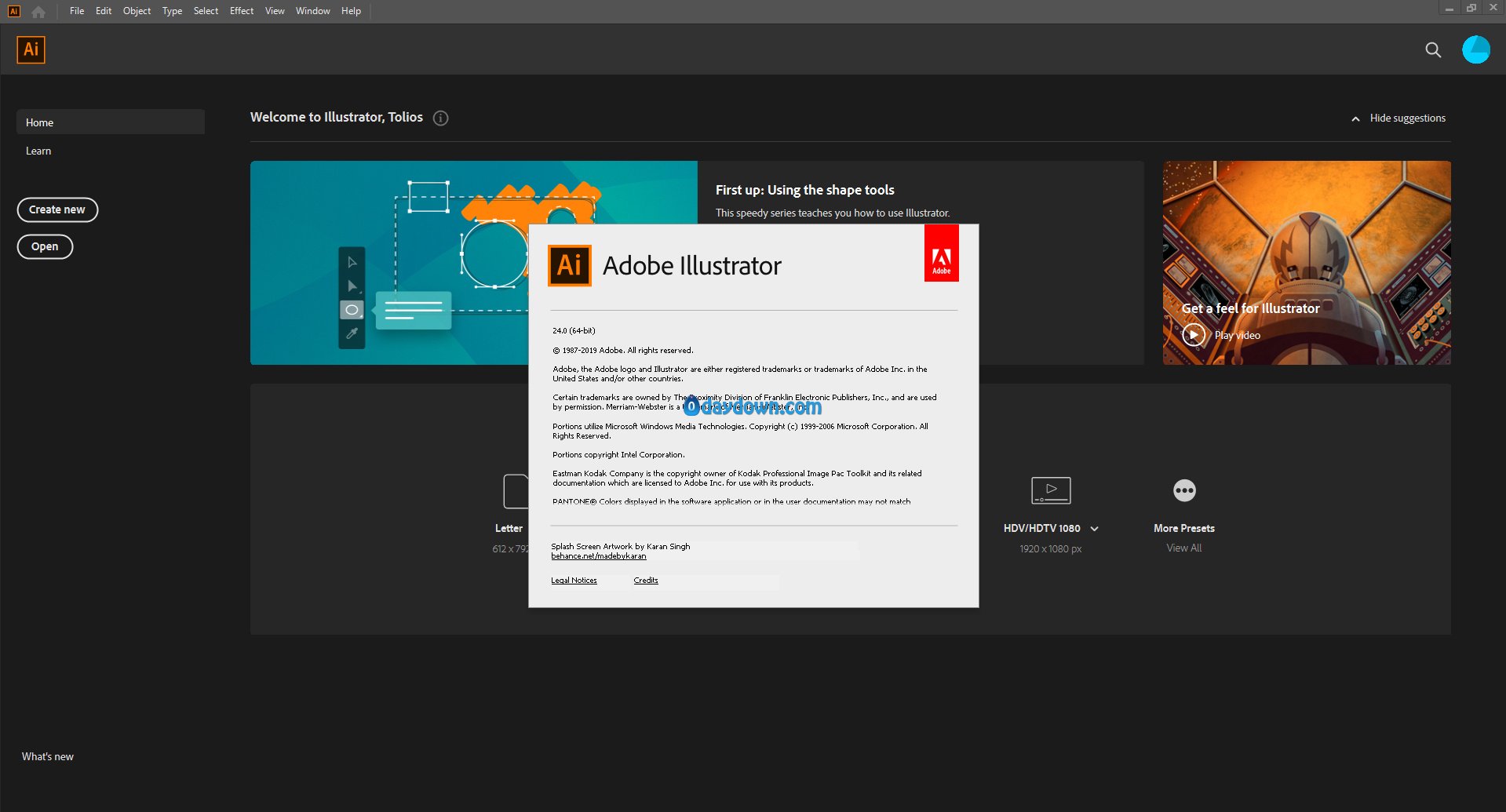Open the File menu
The height and width of the screenshot is (812, 1506).
click(x=77, y=11)
